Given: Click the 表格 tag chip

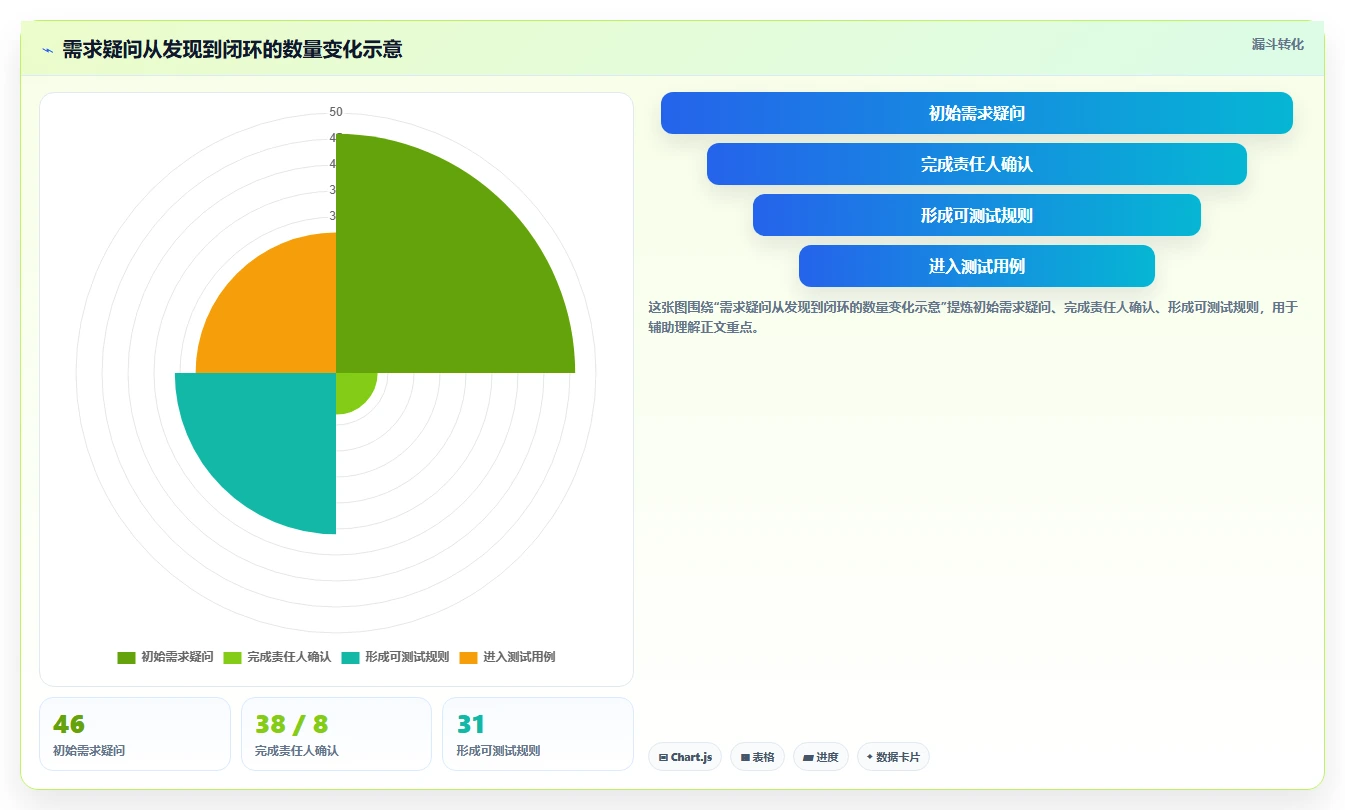Looking at the screenshot, I should (x=757, y=757).
